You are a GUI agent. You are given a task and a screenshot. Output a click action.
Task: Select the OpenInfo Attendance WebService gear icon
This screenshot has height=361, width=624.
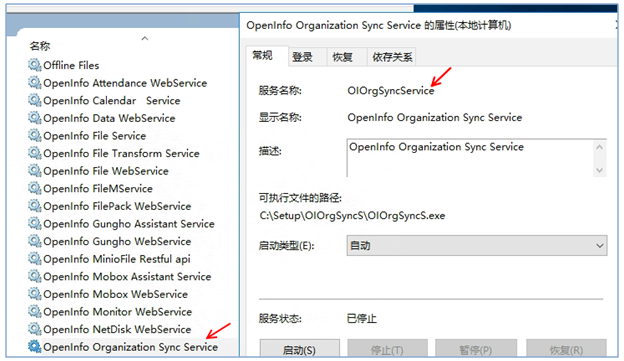(35, 82)
